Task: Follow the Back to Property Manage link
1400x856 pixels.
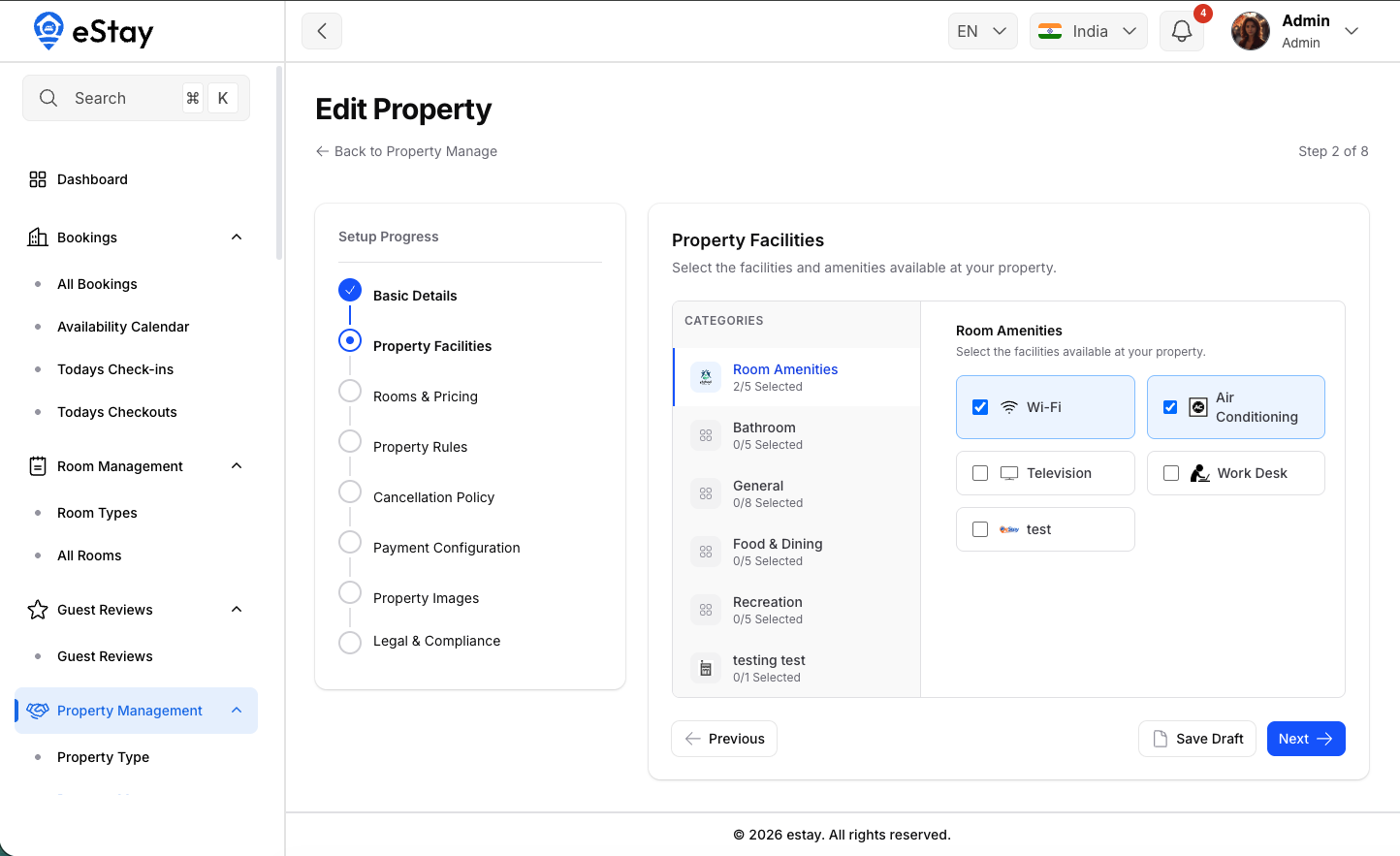Action: pos(406,151)
